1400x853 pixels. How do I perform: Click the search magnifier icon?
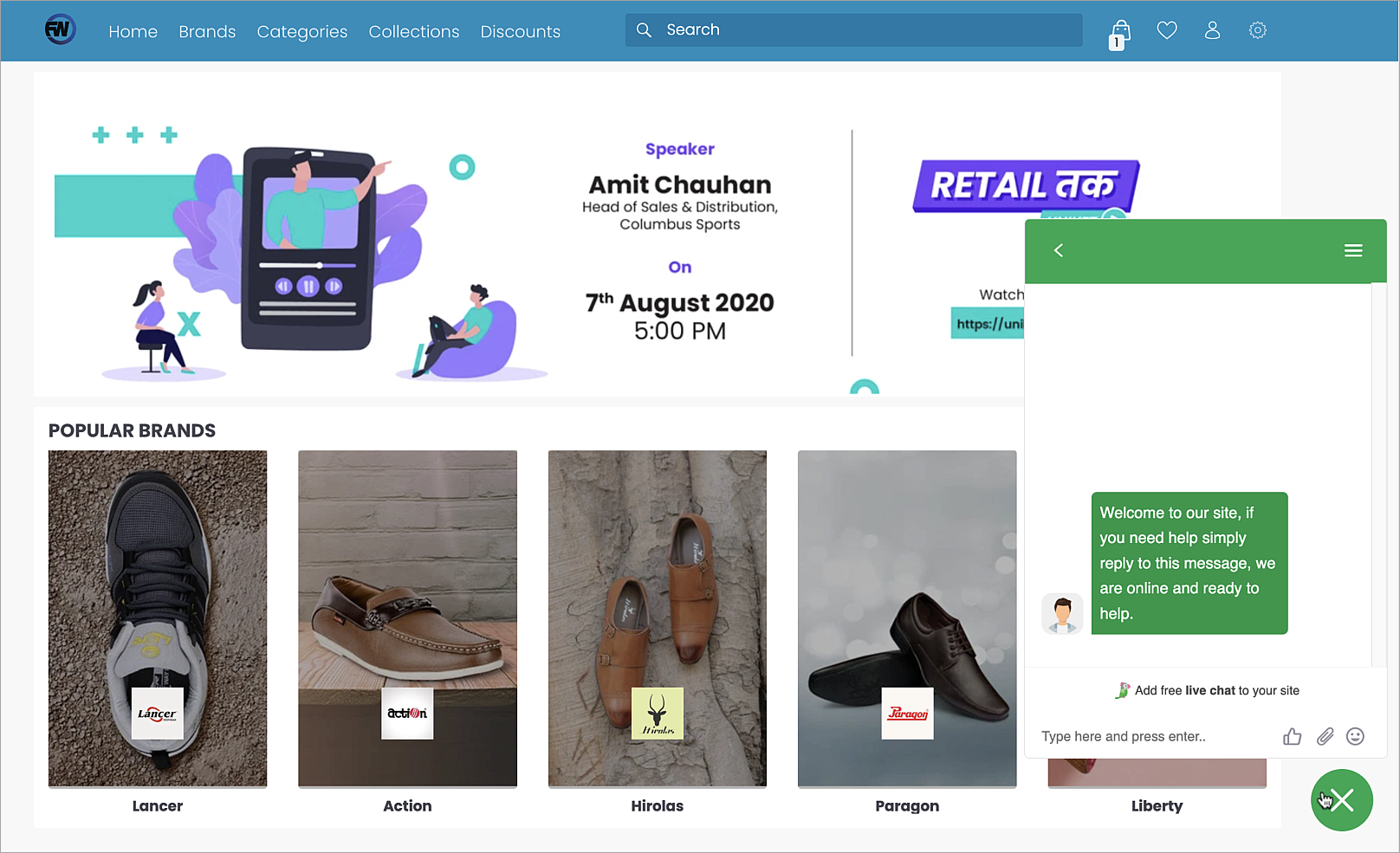pos(644,30)
